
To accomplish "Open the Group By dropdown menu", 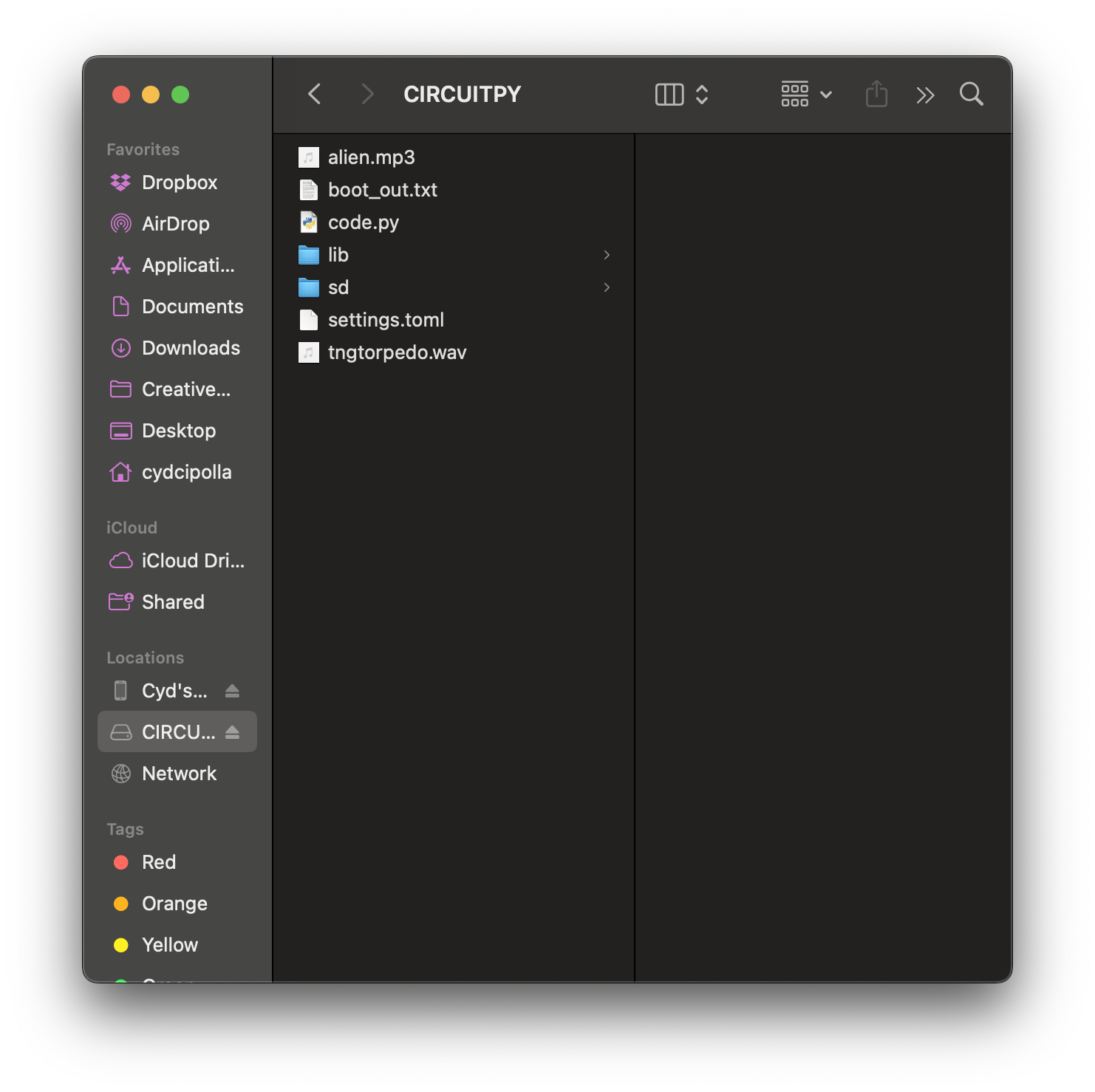I will coord(806,95).
